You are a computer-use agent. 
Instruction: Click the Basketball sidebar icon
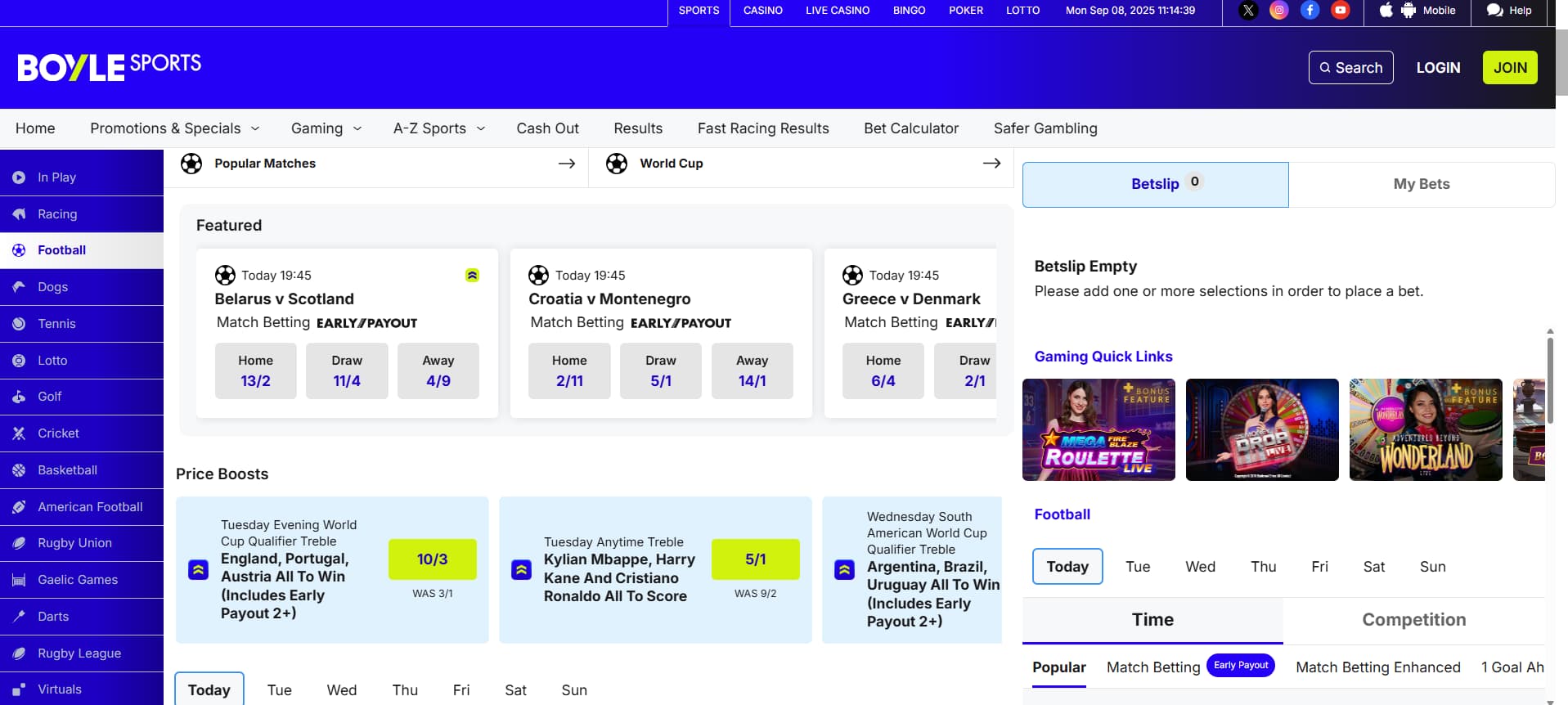[x=19, y=470]
